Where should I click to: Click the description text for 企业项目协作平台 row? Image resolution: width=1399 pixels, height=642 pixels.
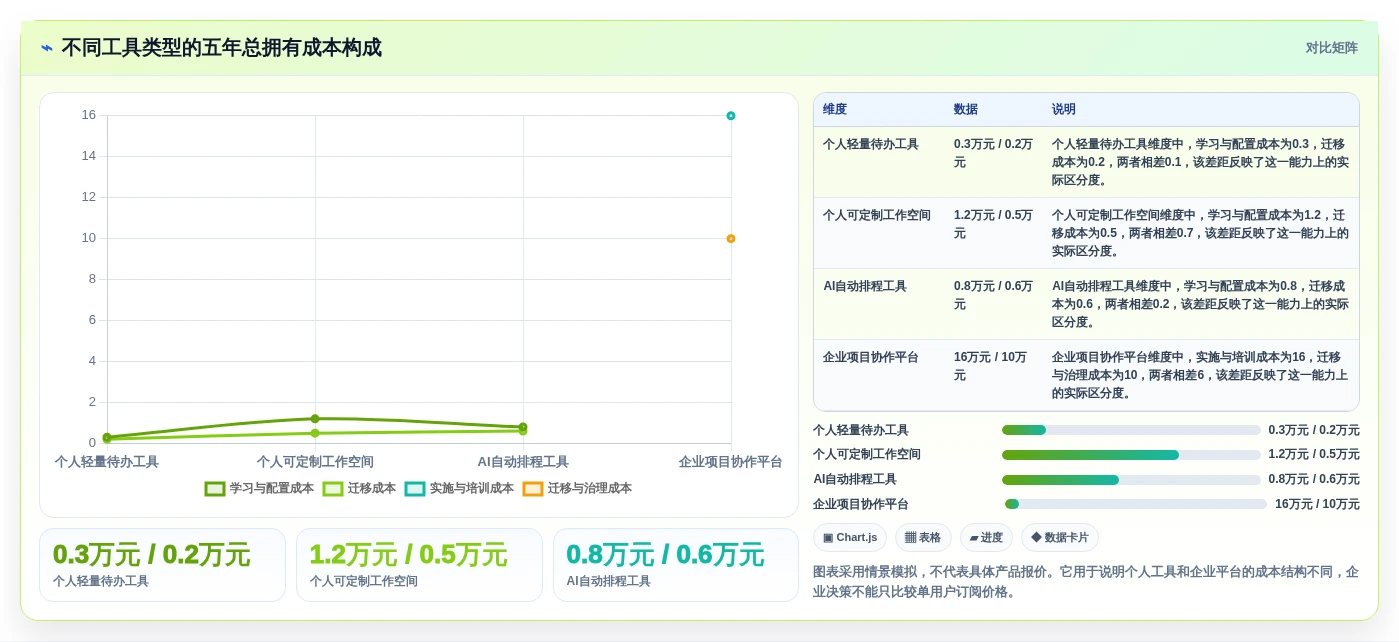point(1200,375)
